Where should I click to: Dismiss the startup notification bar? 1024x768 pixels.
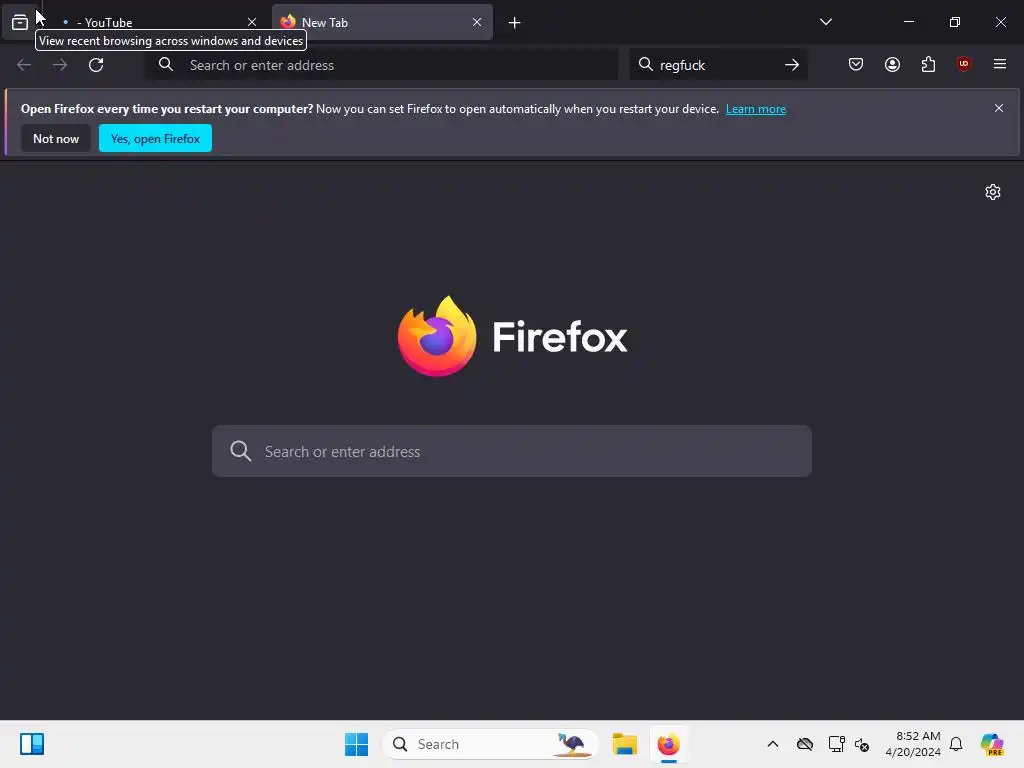click(999, 108)
